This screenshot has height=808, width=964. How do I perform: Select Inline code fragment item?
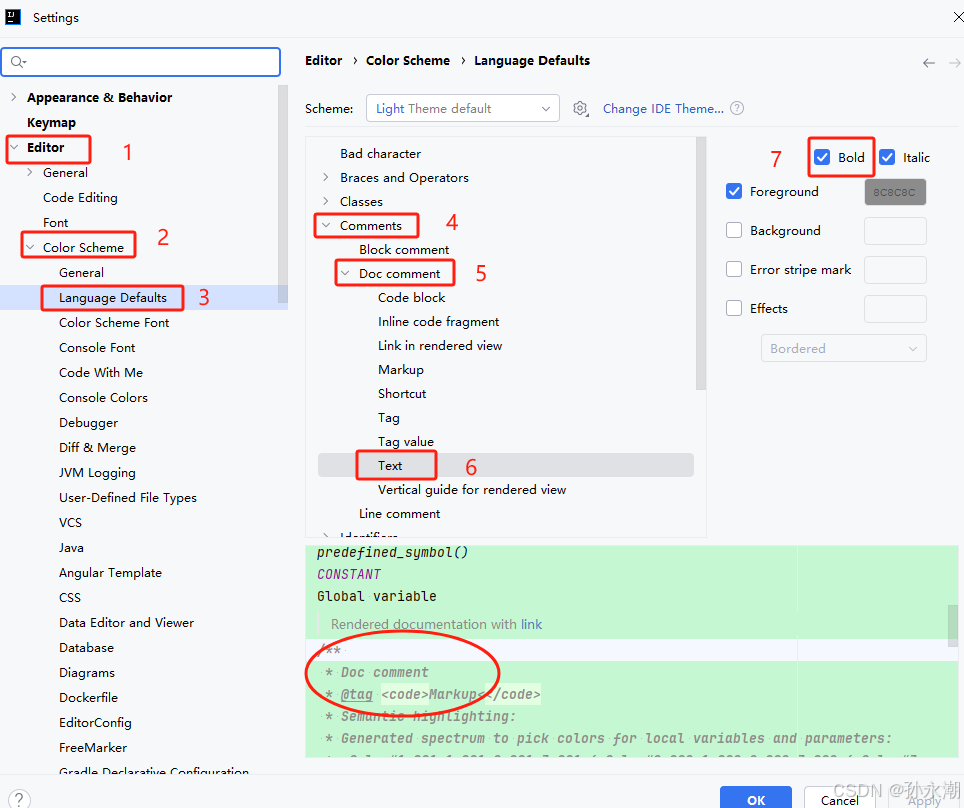pos(438,321)
